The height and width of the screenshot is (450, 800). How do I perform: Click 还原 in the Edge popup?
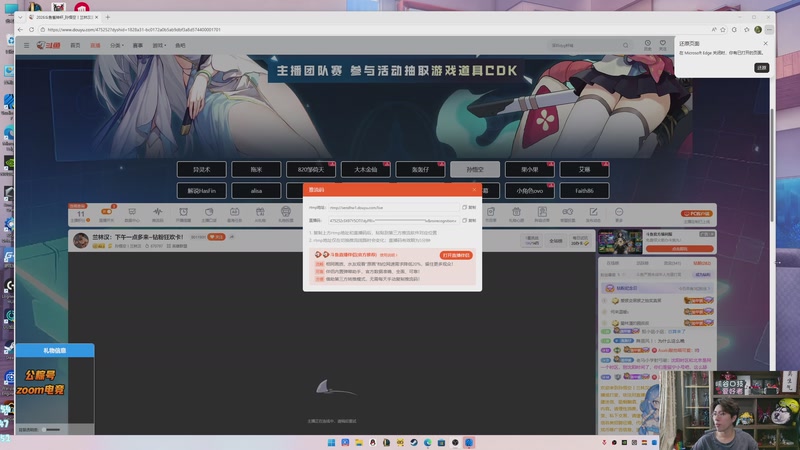pyautogui.click(x=762, y=67)
